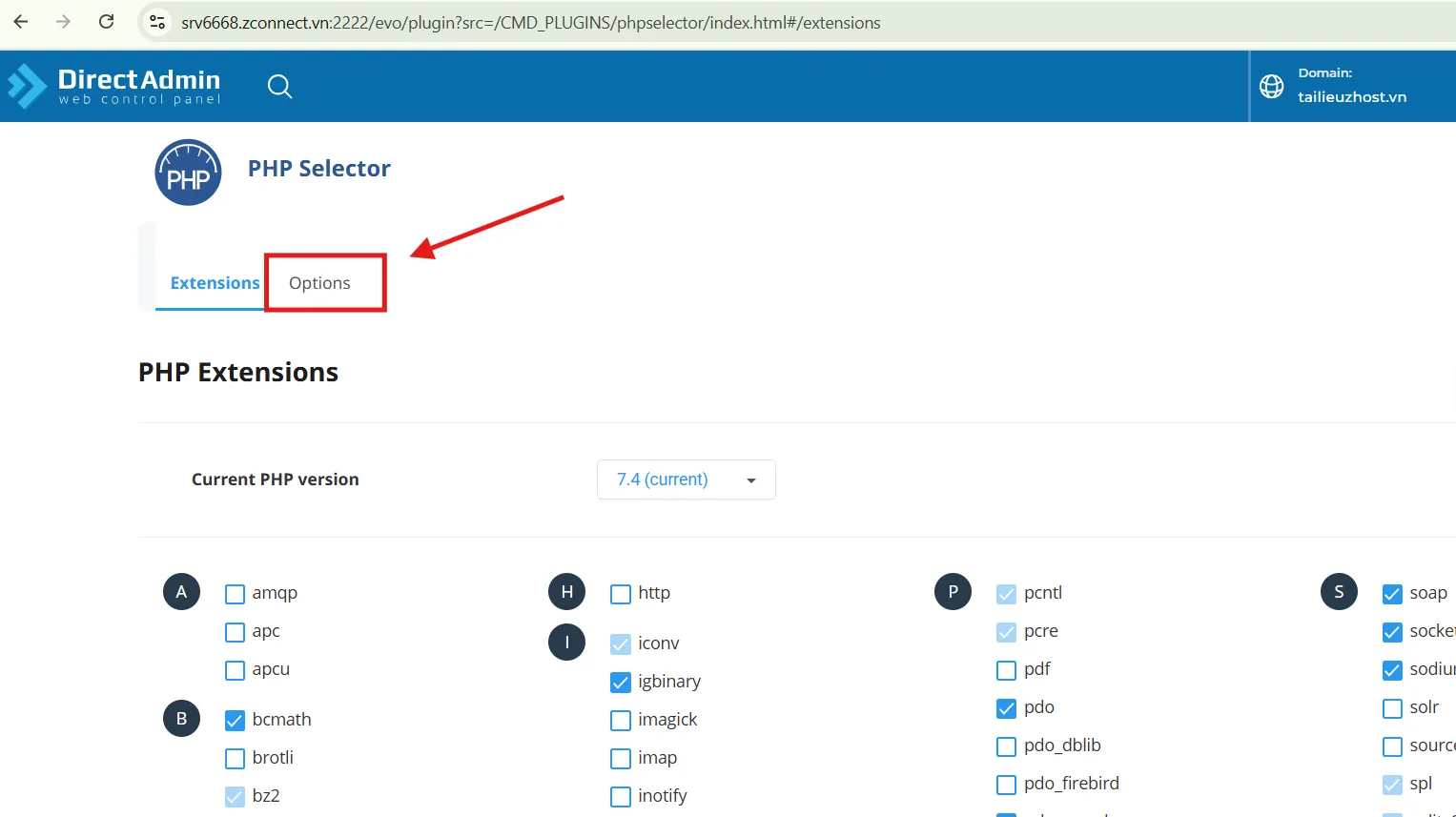This screenshot has width=1456, height=817.
Task: Click the letter A group badge
Action: coord(181,592)
